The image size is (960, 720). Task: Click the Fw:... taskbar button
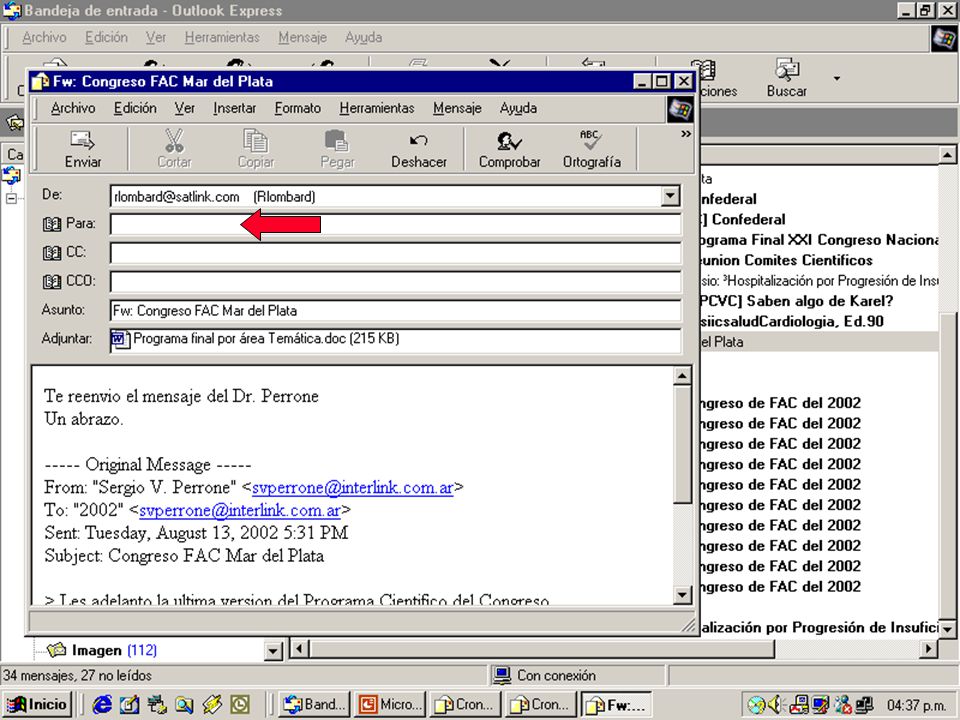616,705
